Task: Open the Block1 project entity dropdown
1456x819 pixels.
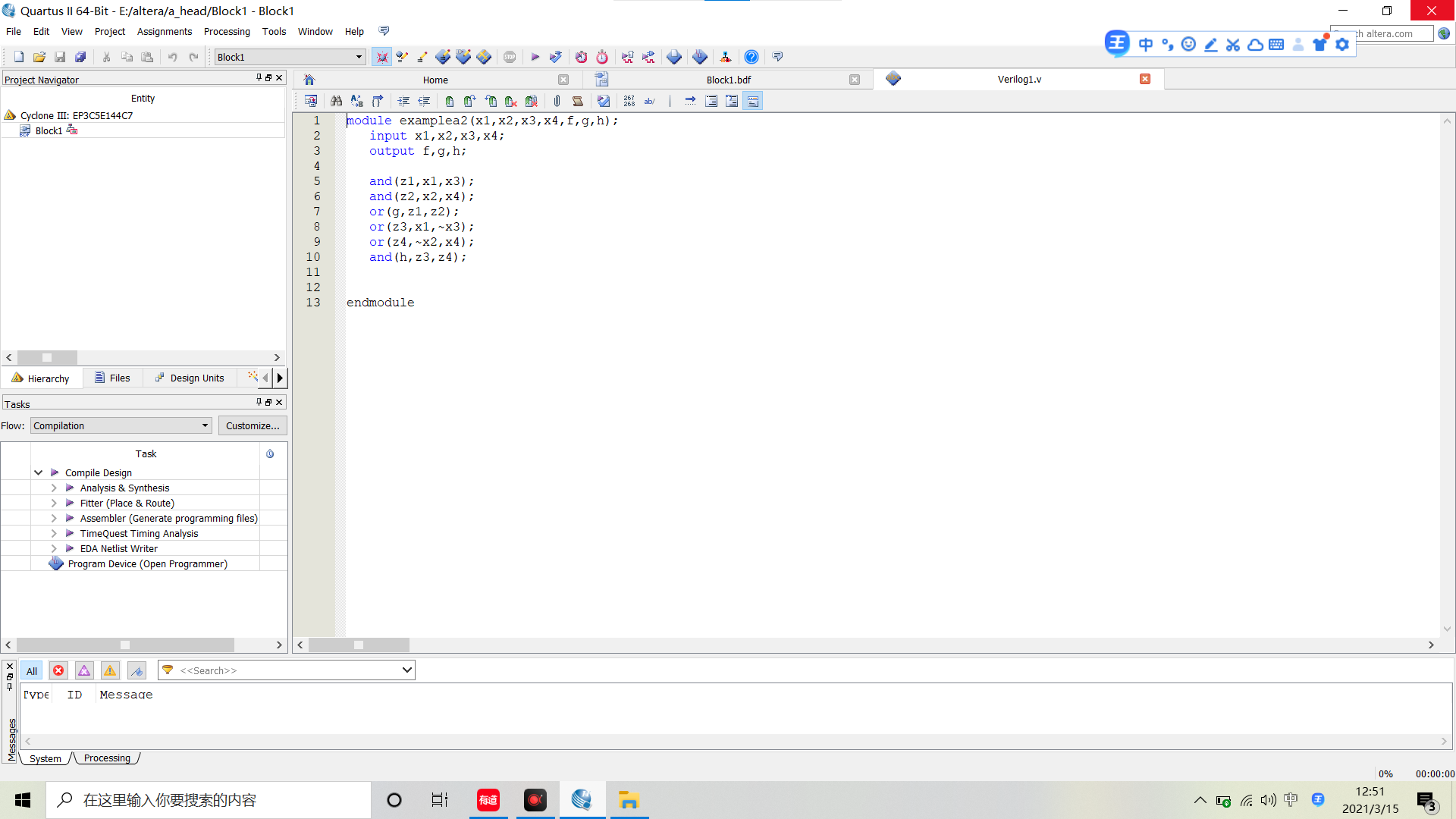Action: 359,57
